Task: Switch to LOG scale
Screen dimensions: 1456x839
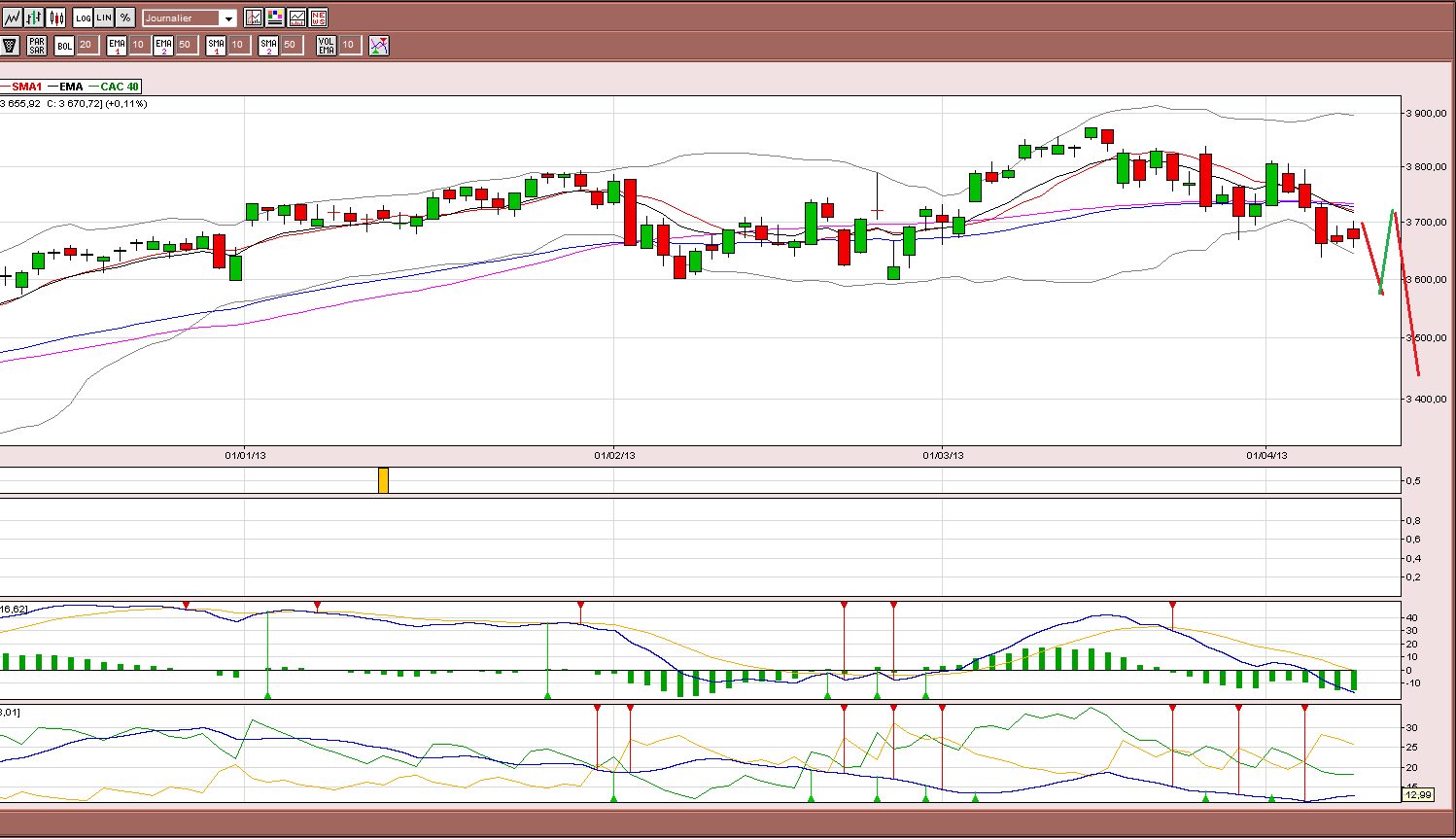Action: pyautogui.click(x=84, y=17)
